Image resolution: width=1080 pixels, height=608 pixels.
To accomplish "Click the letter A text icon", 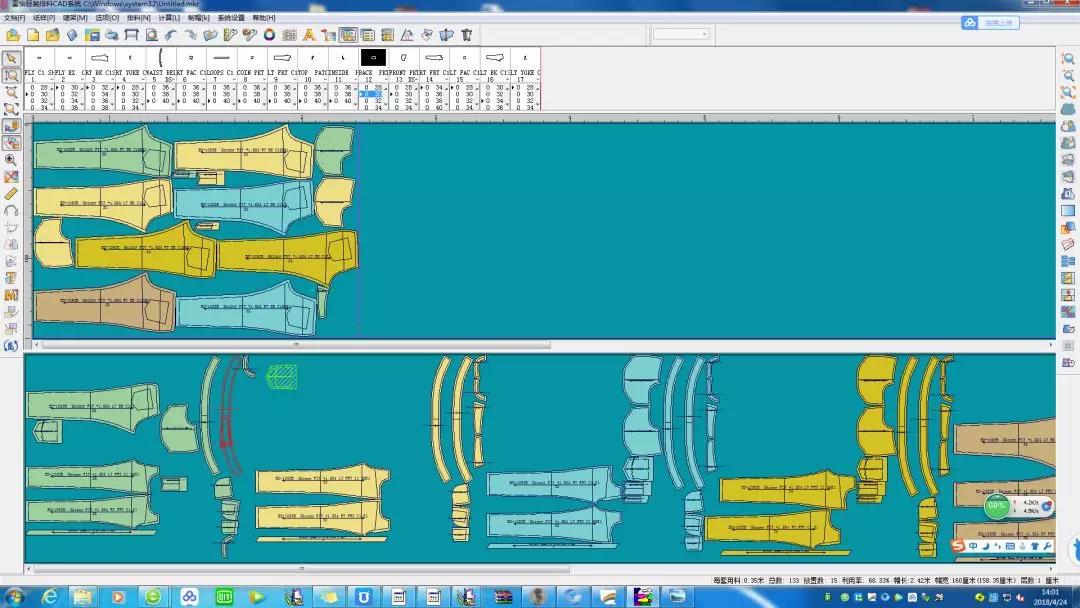I will tap(309, 35).
